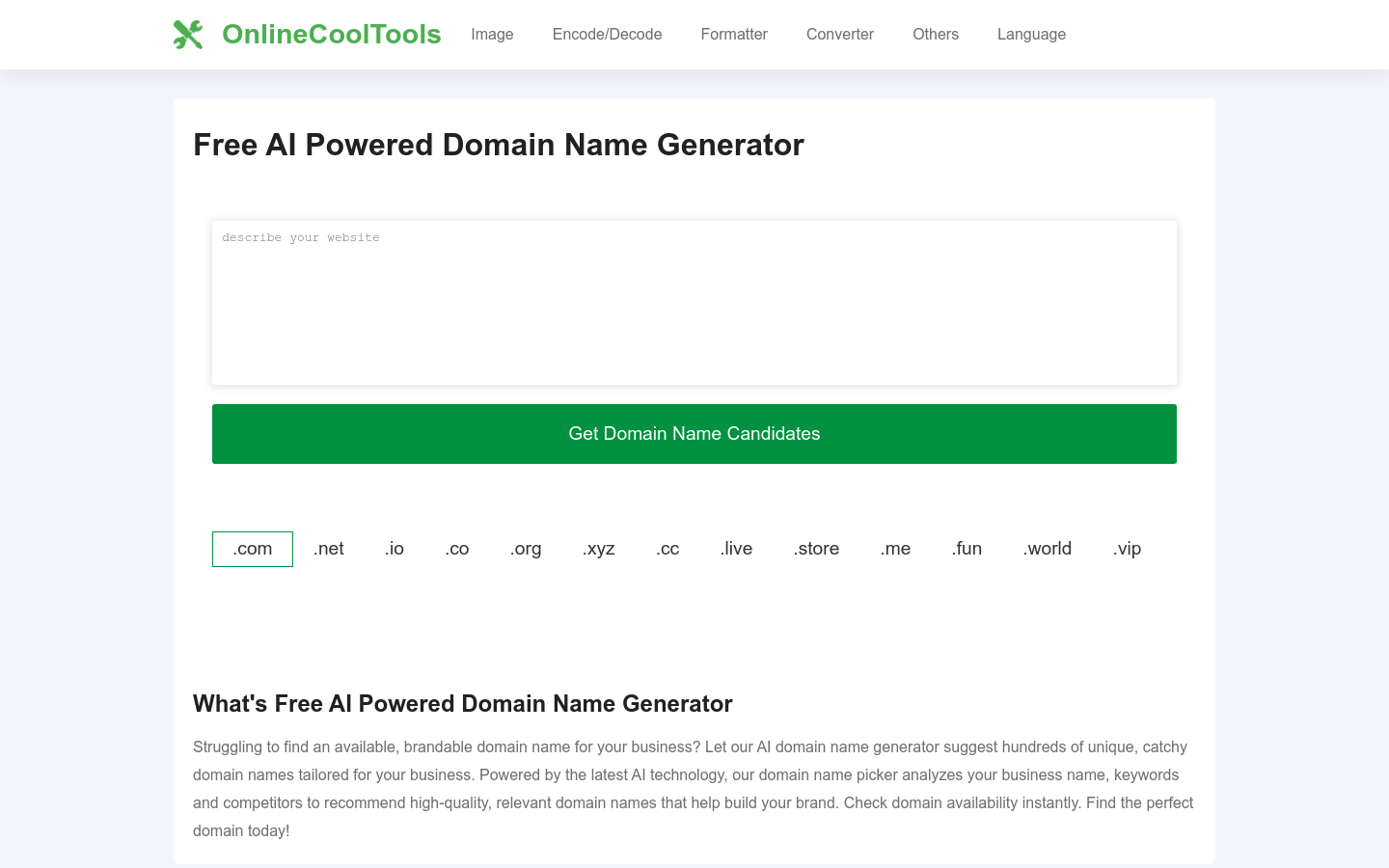The width and height of the screenshot is (1389, 868).
Task: Switch to the .org extension
Action: (x=526, y=549)
